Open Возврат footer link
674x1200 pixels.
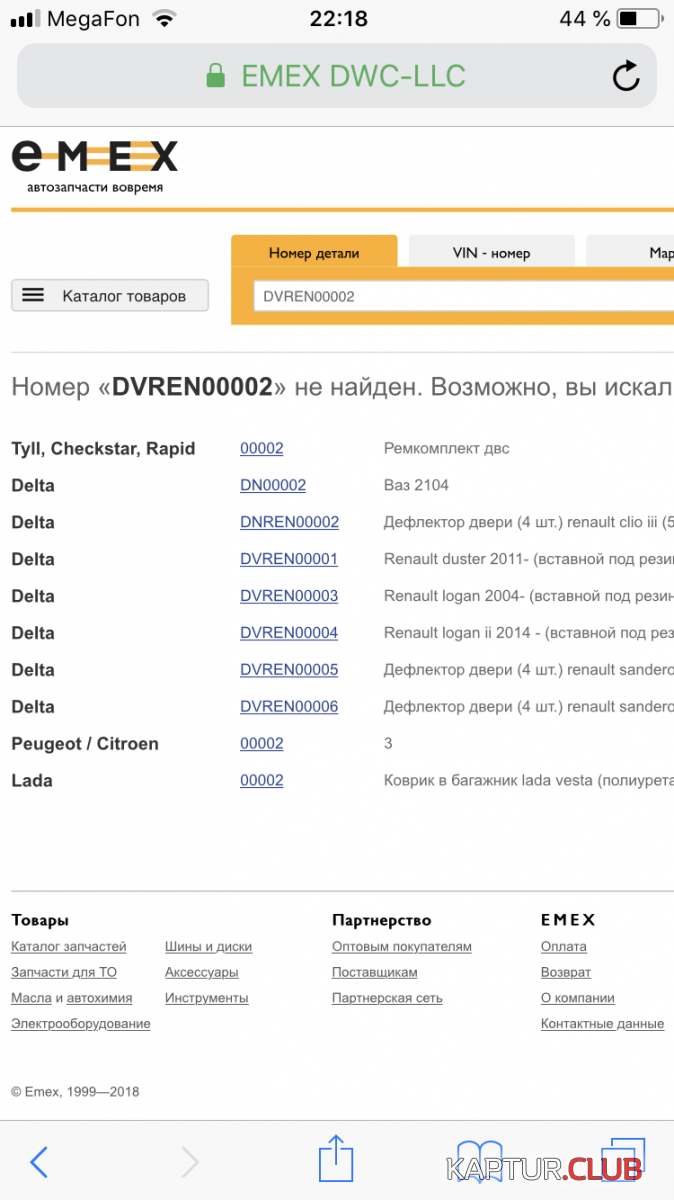click(566, 972)
